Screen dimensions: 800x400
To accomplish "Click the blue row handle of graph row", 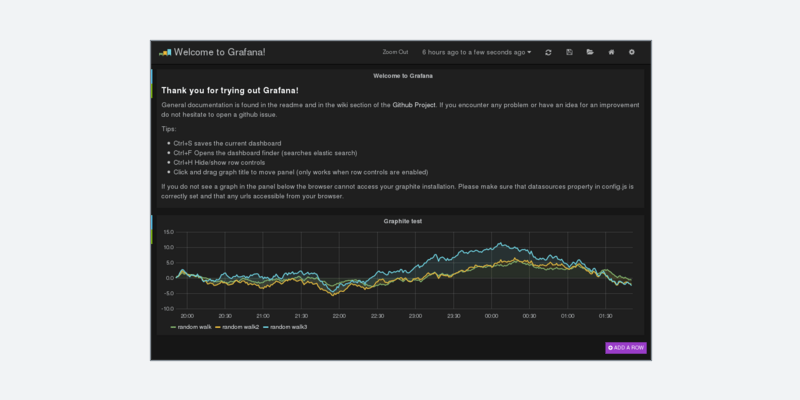I will (x=152, y=222).
